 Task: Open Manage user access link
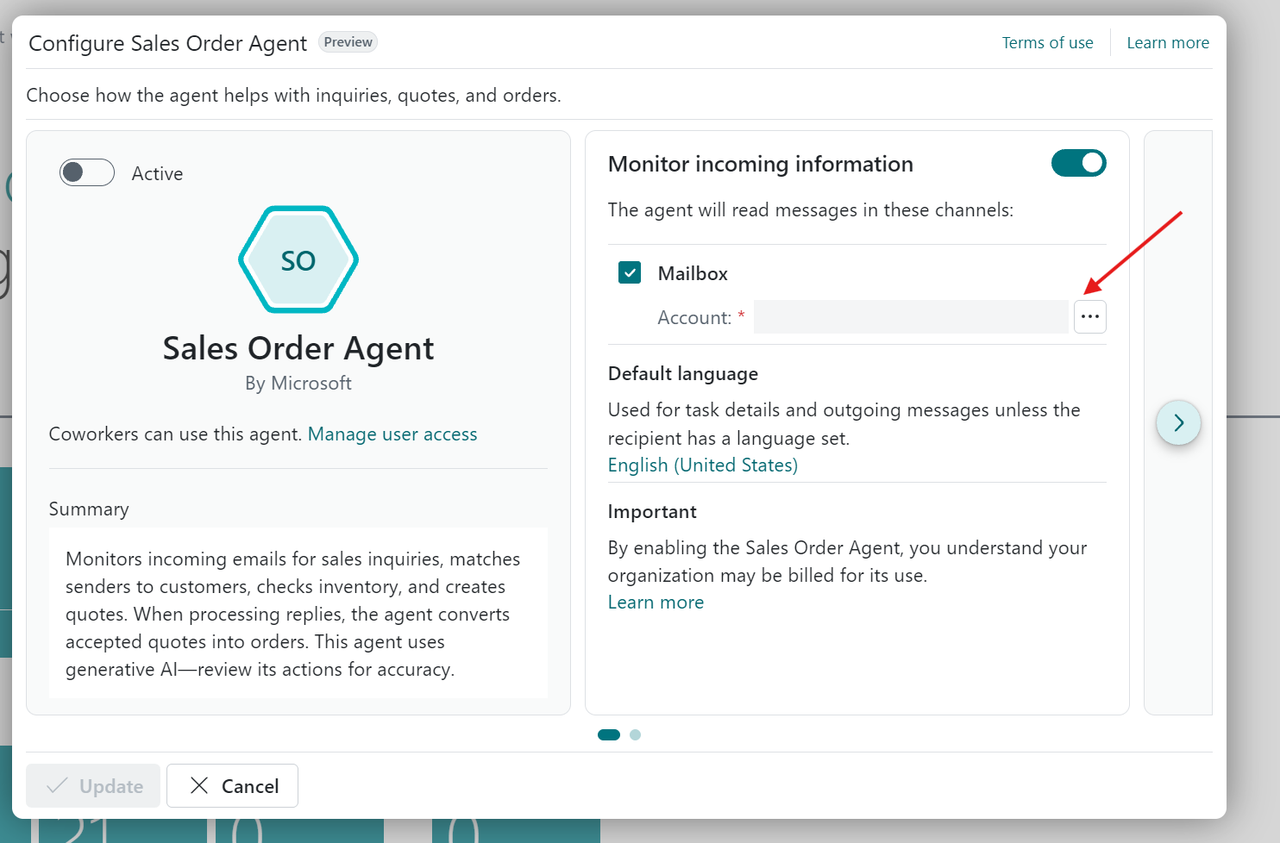[x=392, y=434]
